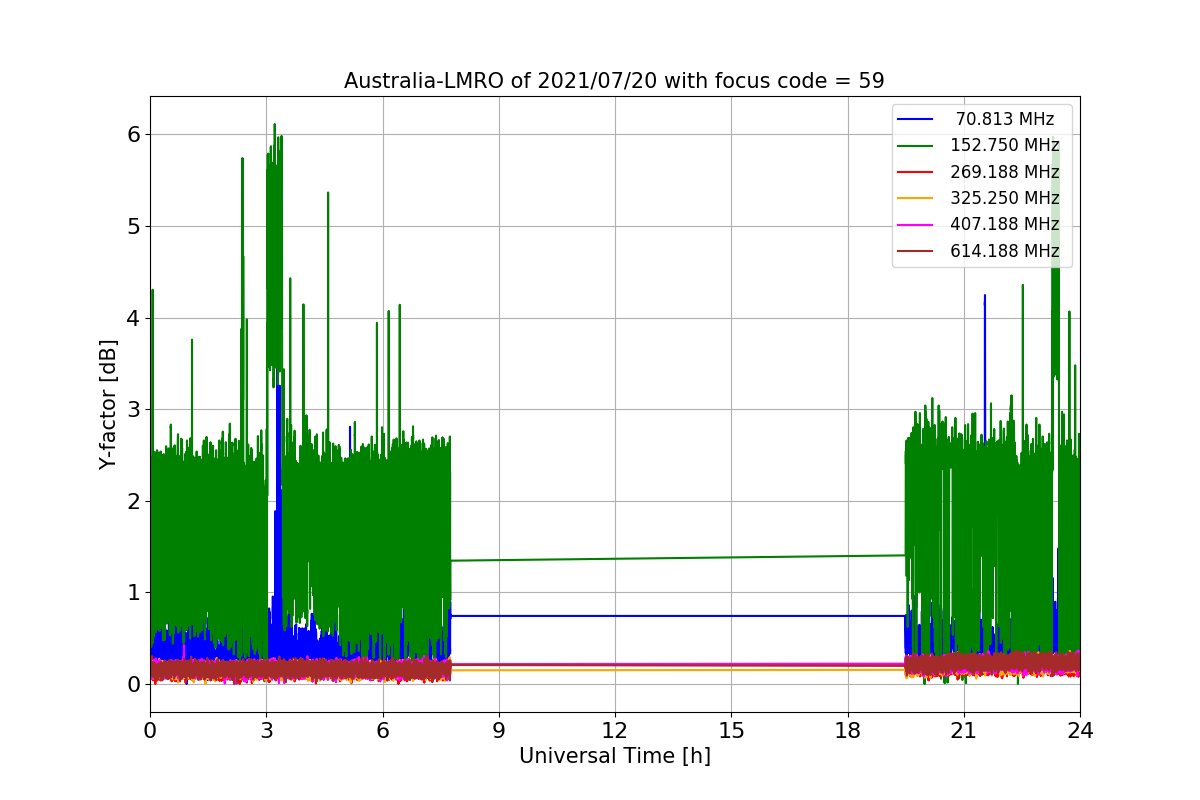Click the x-axis tick label 9
This screenshot has width=1200, height=800.
pyautogui.click(x=499, y=730)
